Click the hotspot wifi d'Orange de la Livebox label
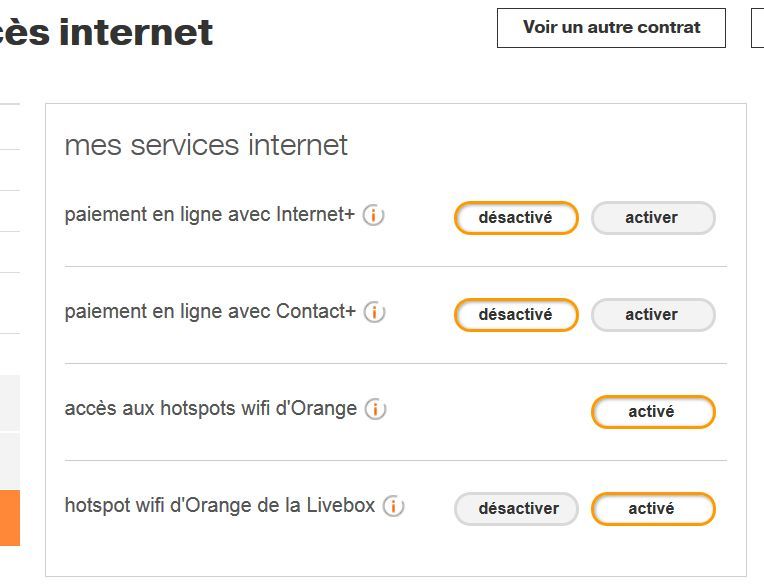Screen dimensions: 764x584 pyautogui.click(x=219, y=506)
